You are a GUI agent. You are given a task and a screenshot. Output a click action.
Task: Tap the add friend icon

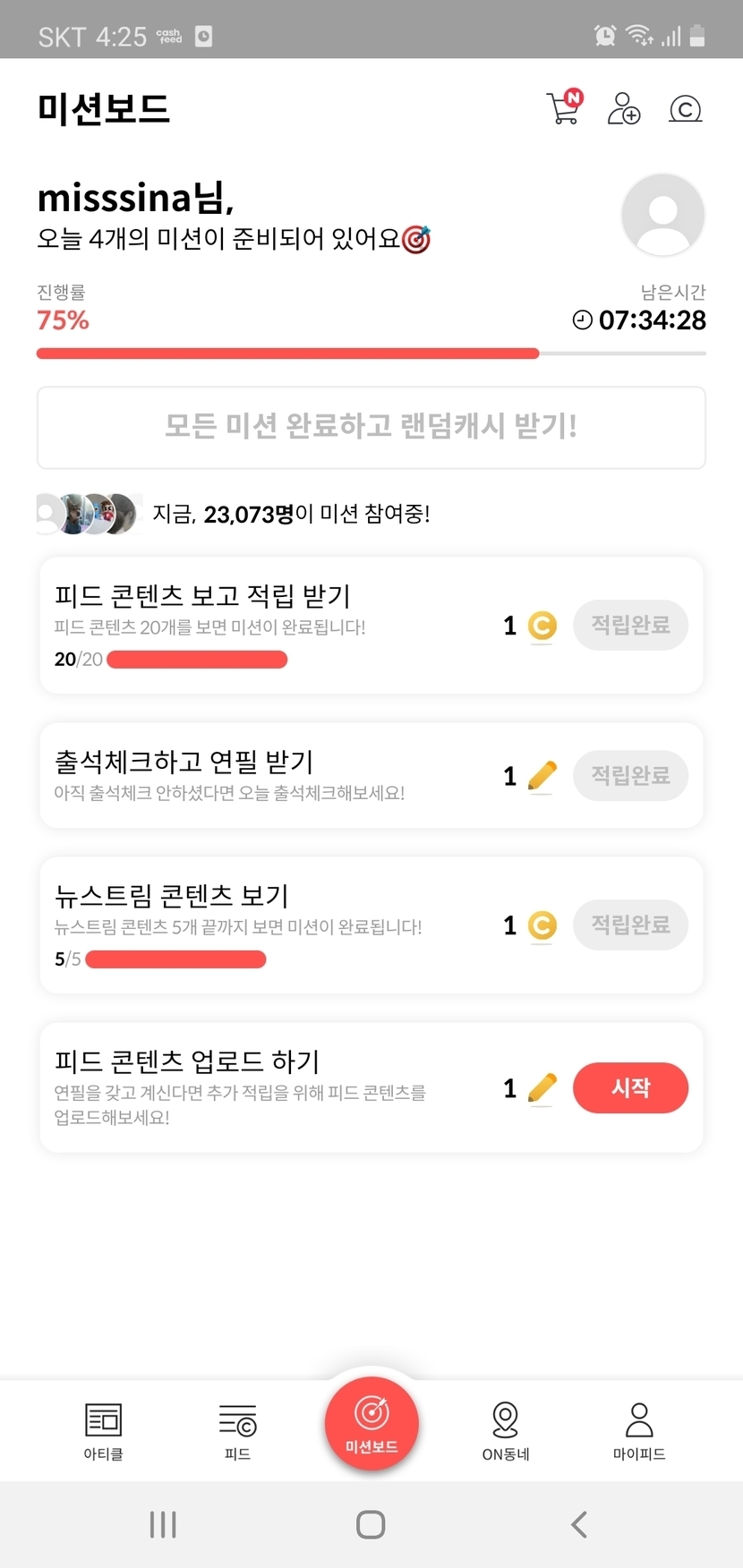(x=623, y=108)
